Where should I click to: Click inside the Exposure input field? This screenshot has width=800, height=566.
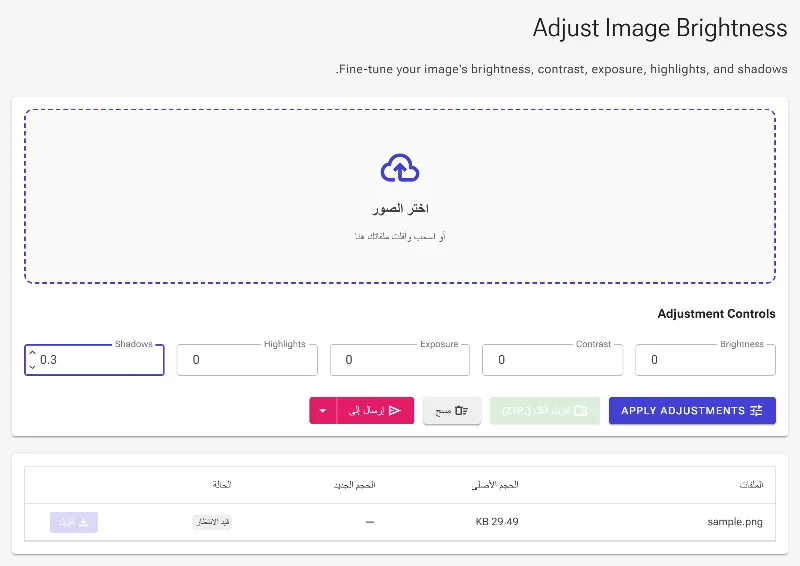tap(400, 360)
